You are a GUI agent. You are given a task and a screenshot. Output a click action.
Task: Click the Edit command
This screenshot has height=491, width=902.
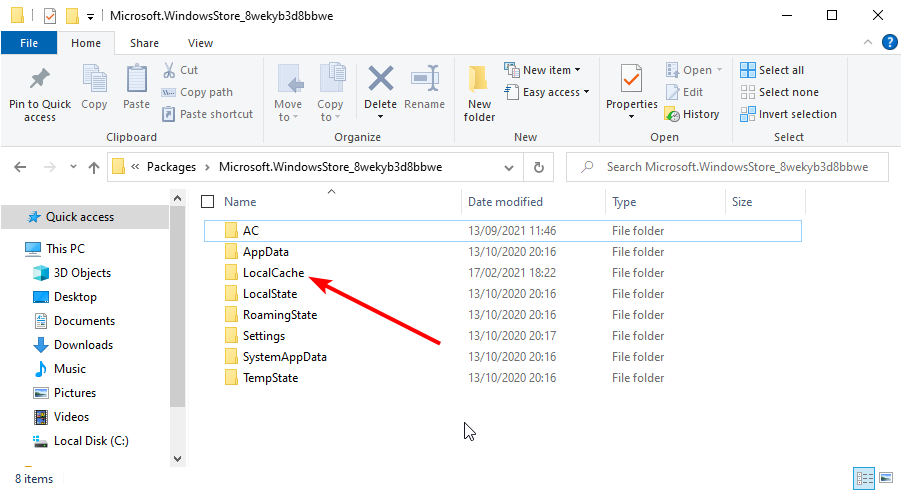[685, 92]
